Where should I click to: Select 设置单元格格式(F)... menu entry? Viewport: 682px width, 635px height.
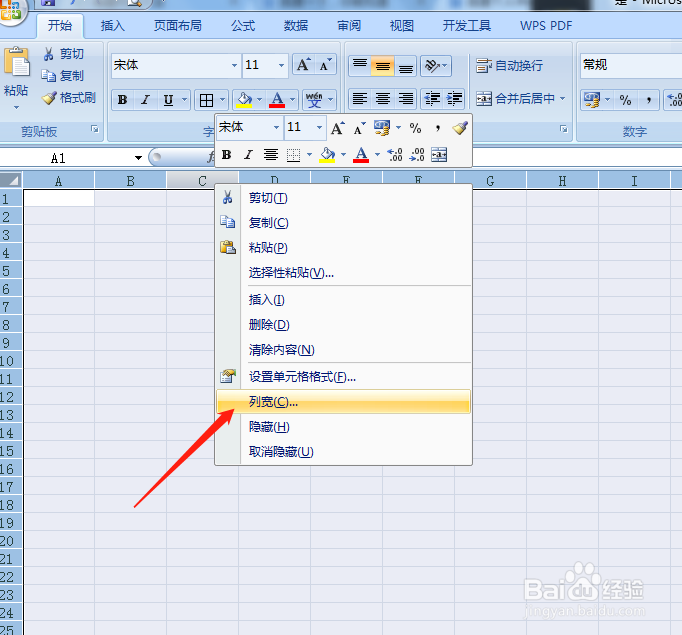(x=343, y=377)
